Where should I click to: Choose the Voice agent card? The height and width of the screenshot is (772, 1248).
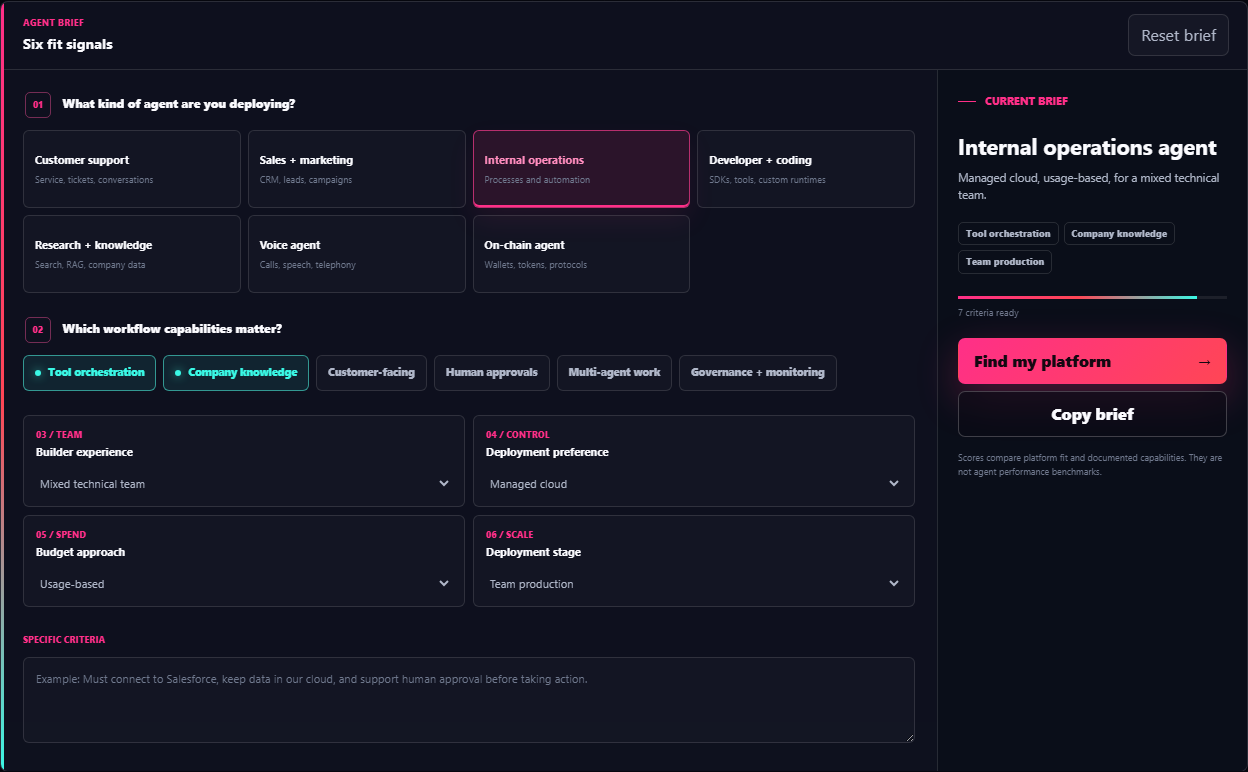point(357,254)
